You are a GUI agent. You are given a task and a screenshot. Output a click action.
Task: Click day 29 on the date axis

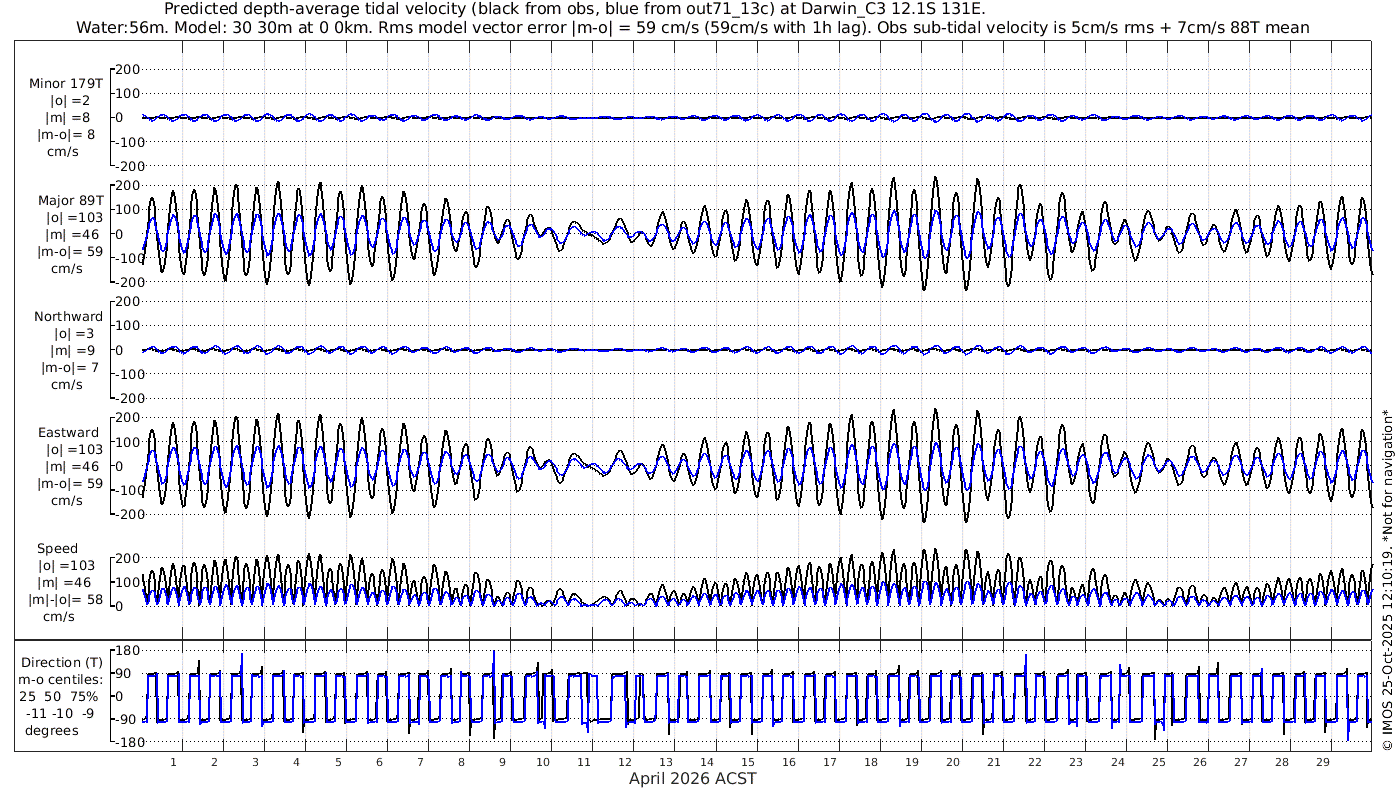click(x=1322, y=762)
